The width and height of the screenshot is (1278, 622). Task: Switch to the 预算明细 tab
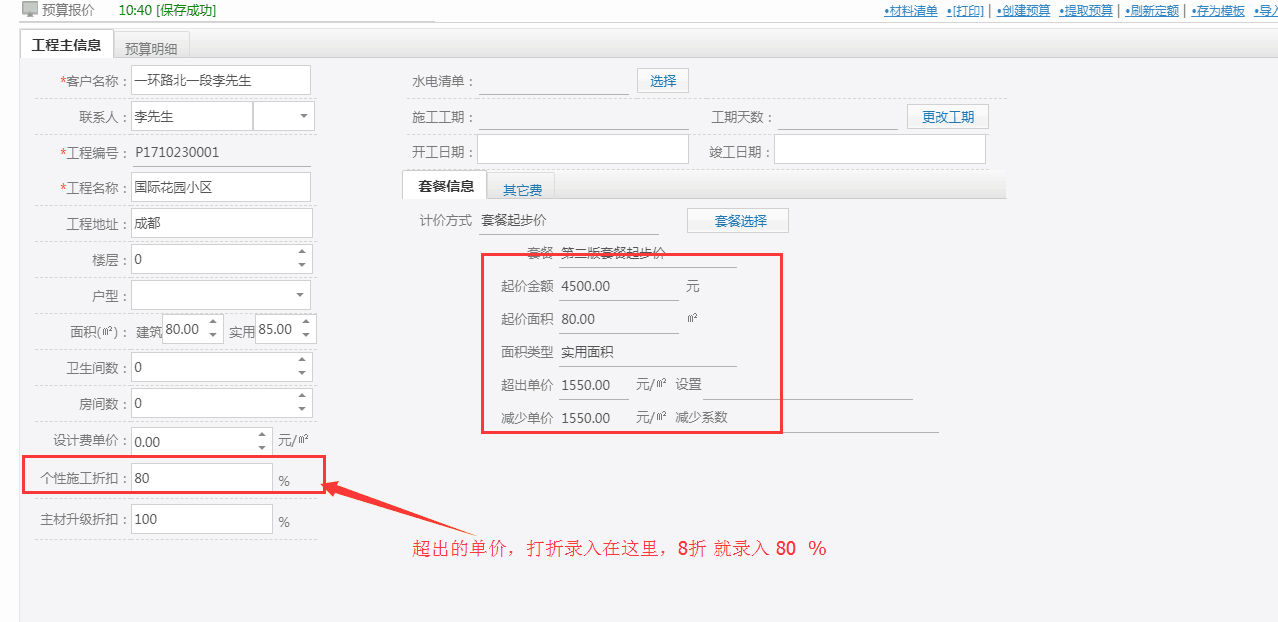click(x=150, y=47)
